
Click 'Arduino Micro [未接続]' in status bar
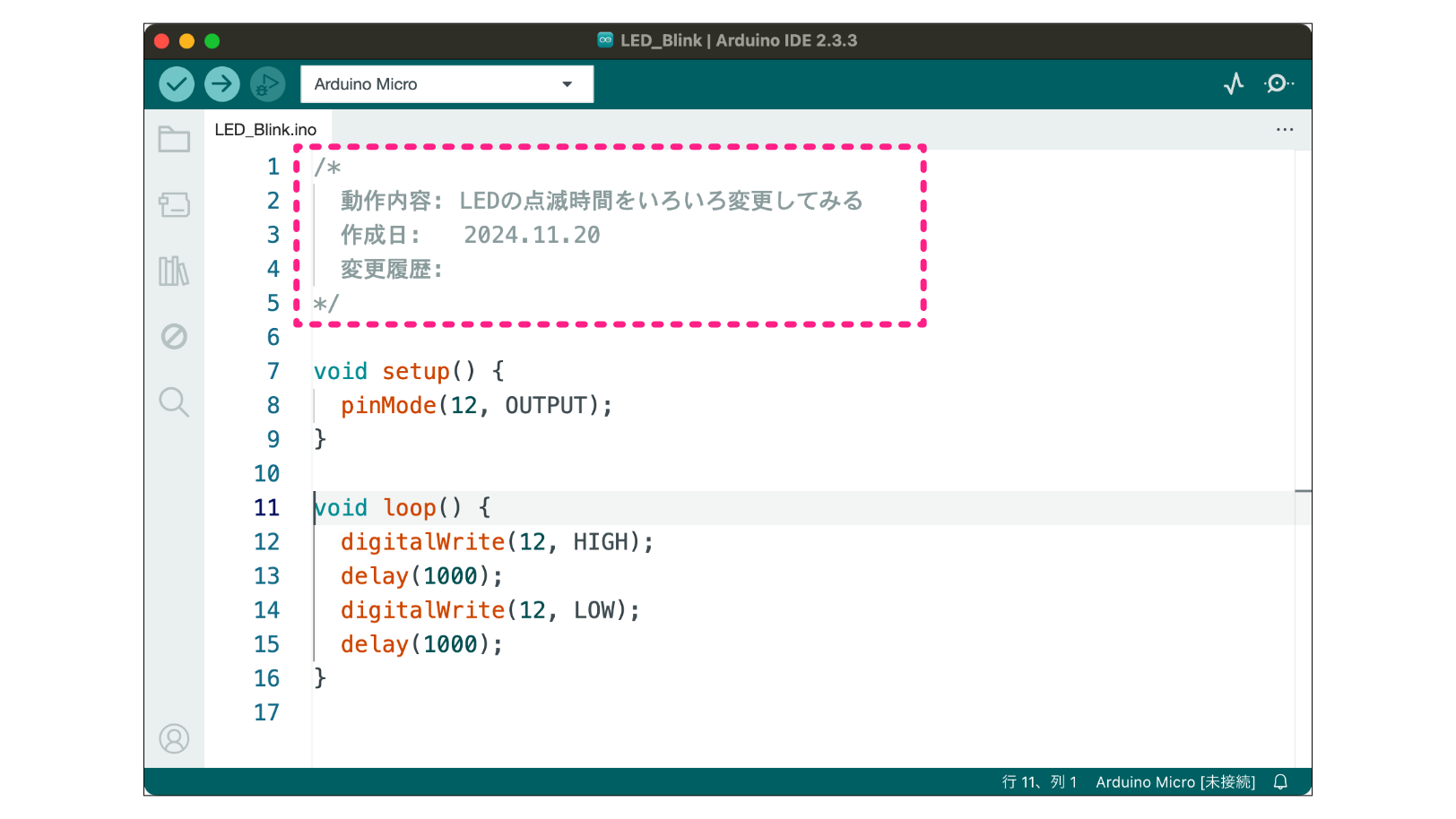coord(1175,782)
